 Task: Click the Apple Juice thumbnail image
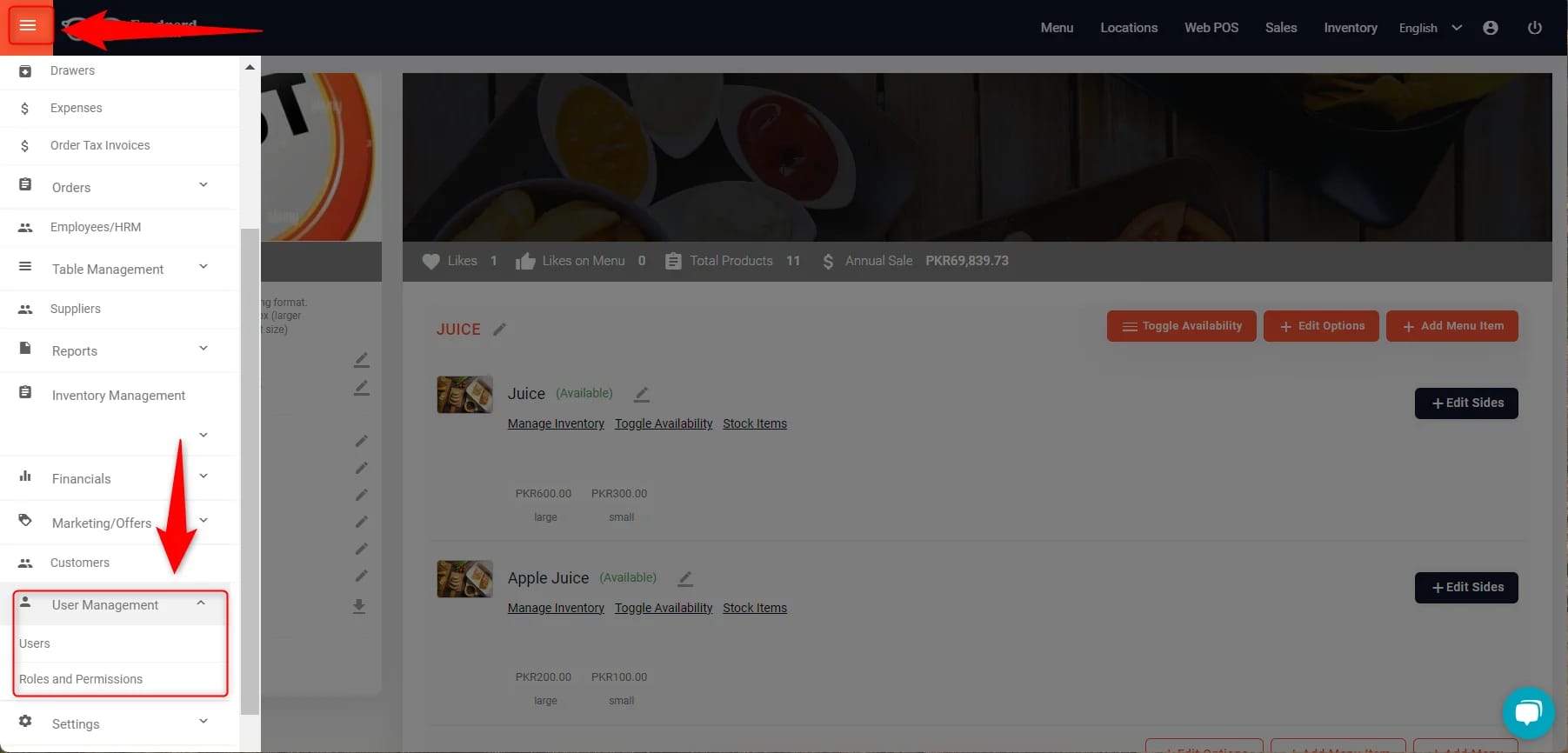(464, 578)
